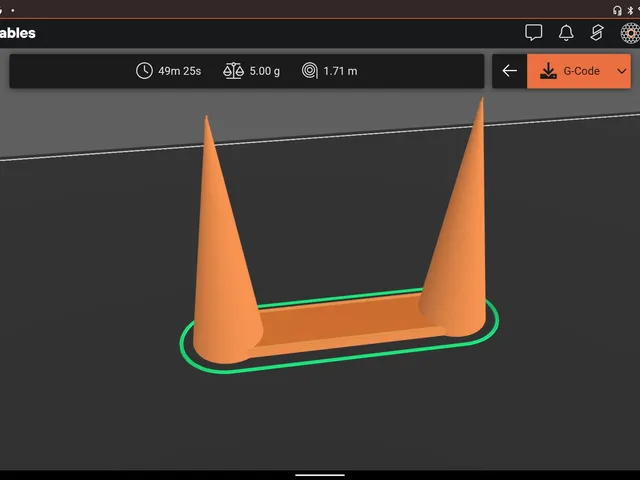Select the 5.00 g weight value
The height and width of the screenshot is (480, 640).
[264, 71]
